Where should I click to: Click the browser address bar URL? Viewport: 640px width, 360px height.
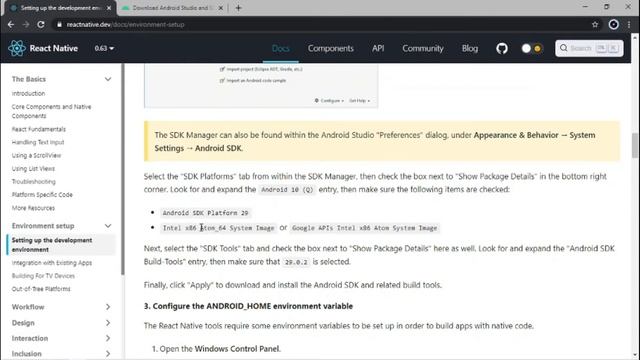click(x=125, y=24)
